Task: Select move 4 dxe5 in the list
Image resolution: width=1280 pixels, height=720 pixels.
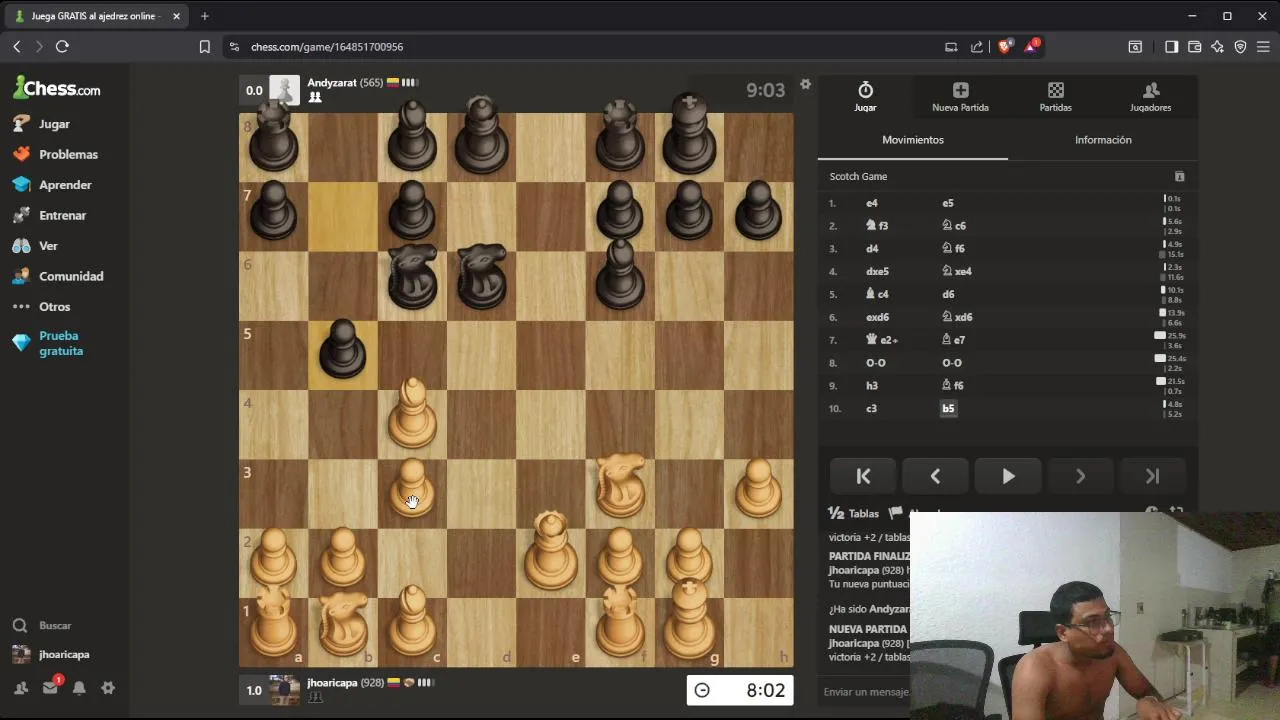Action: pos(877,271)
